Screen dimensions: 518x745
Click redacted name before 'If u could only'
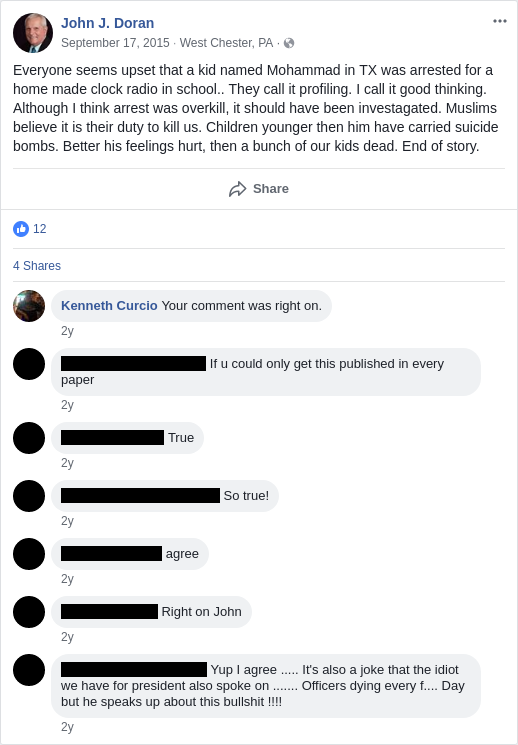click(134, 363)
